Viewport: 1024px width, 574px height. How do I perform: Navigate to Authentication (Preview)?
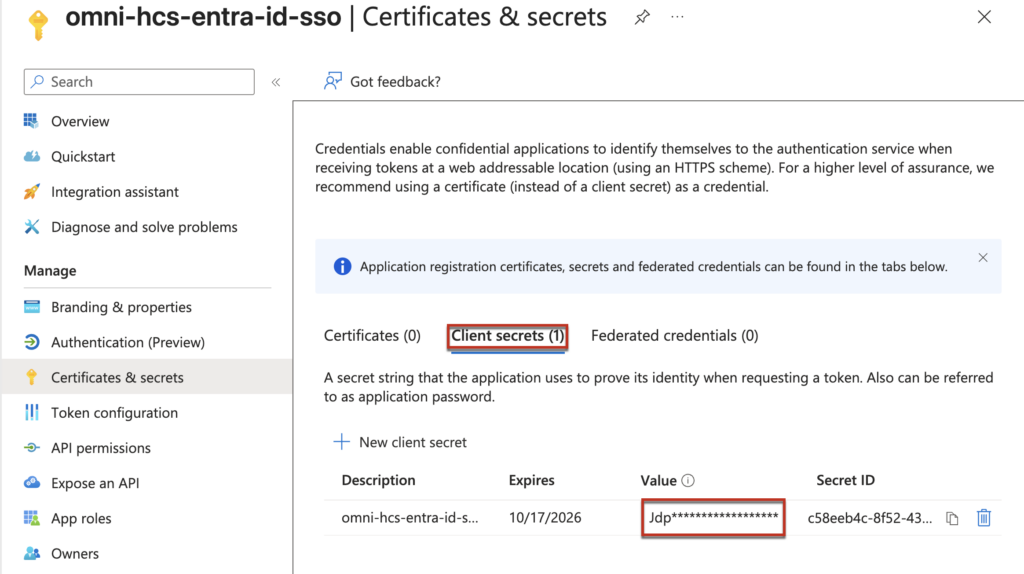pyautogui.click(x=127, y=342)
